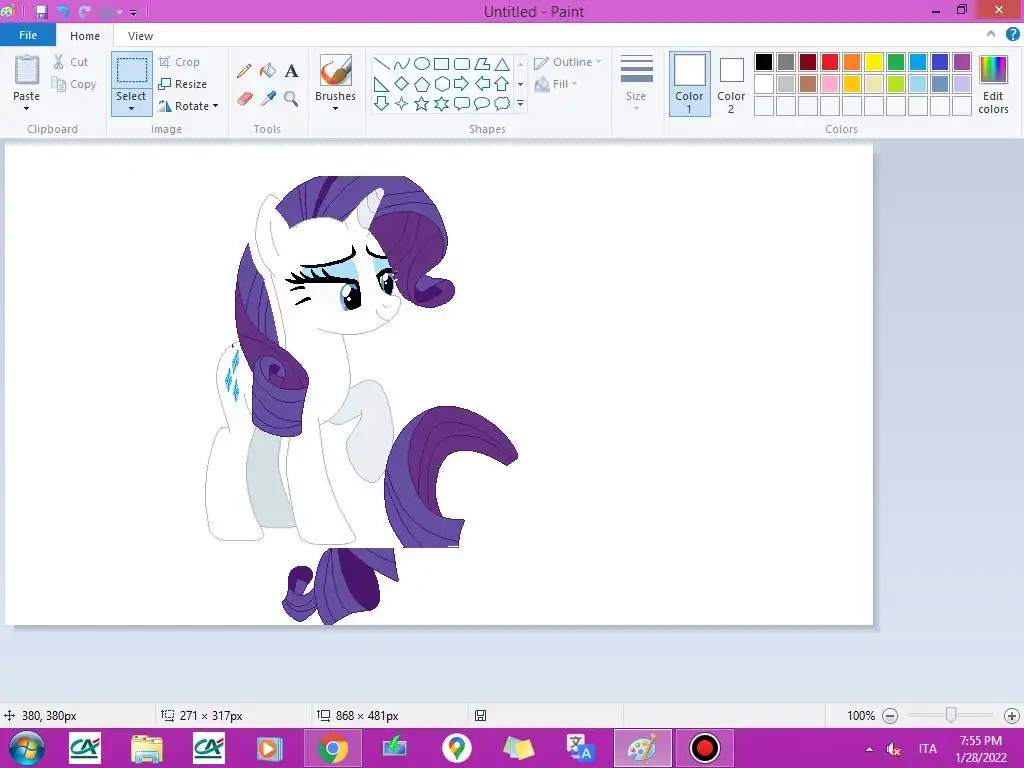Select the Color picker eyedropper tool
This screenshot has width=1024, height=768.
268,99
